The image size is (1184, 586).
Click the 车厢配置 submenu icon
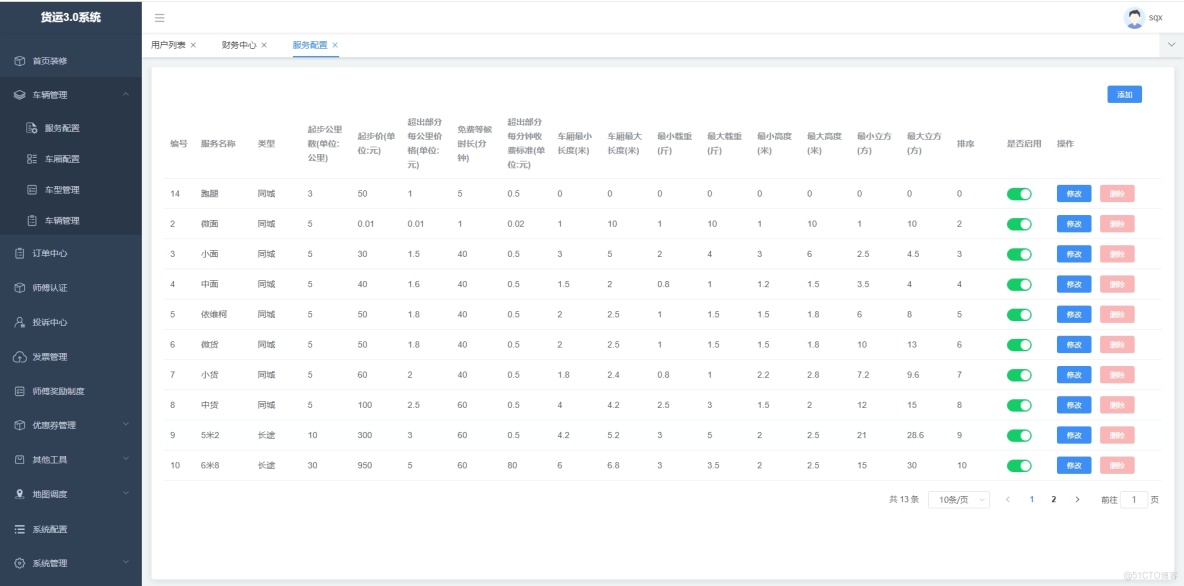[32, 159]
